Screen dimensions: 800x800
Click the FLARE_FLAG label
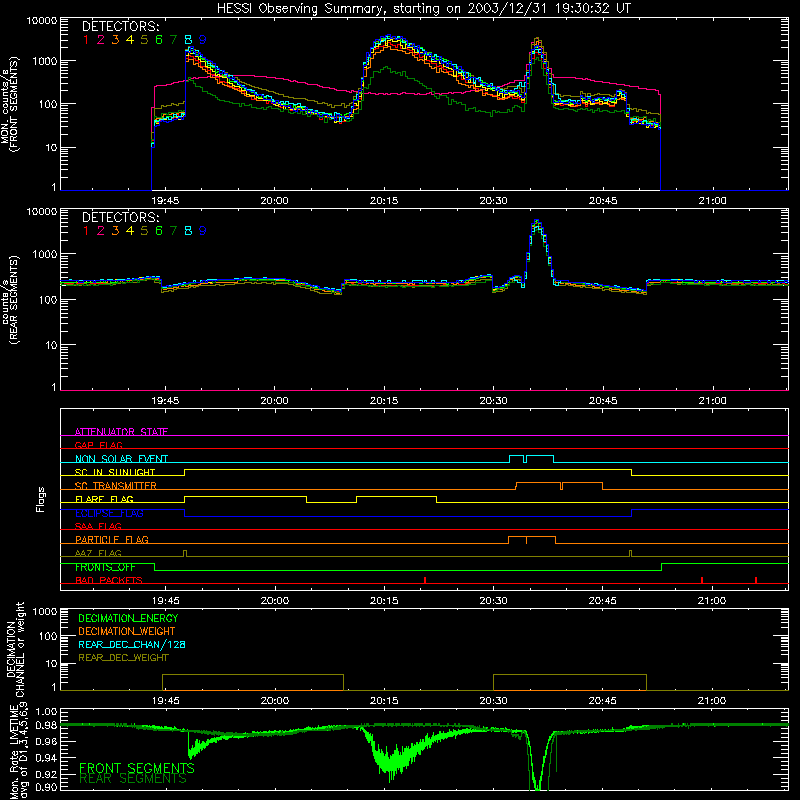104,499
